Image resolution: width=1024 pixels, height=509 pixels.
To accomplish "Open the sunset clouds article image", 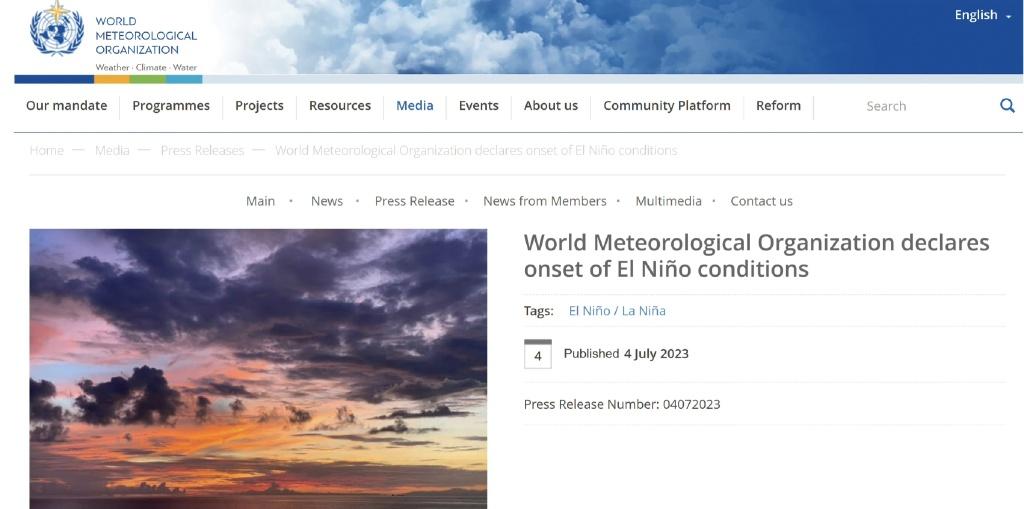I will click(258, 368).
